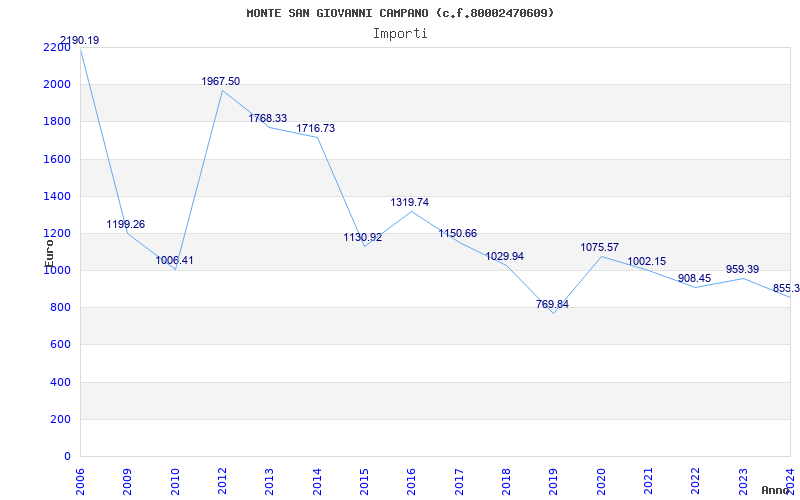Screen dimensions: 800x500
Task: Select the 1768.33 data label
Action: tap(268, 118)
